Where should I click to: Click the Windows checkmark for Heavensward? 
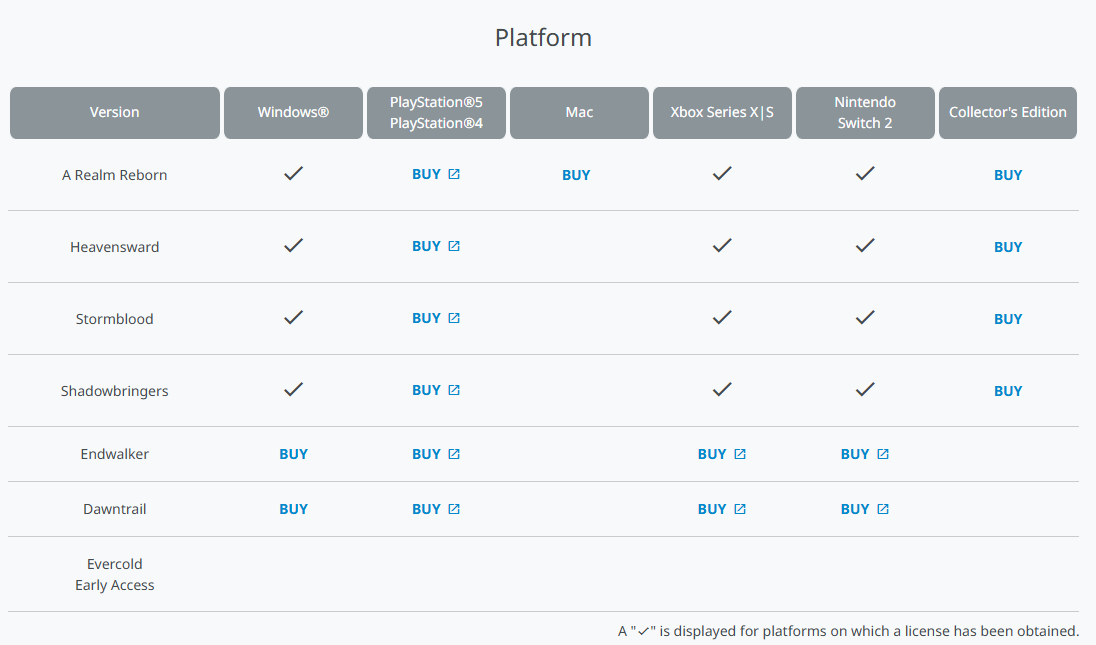click(294, 245)
